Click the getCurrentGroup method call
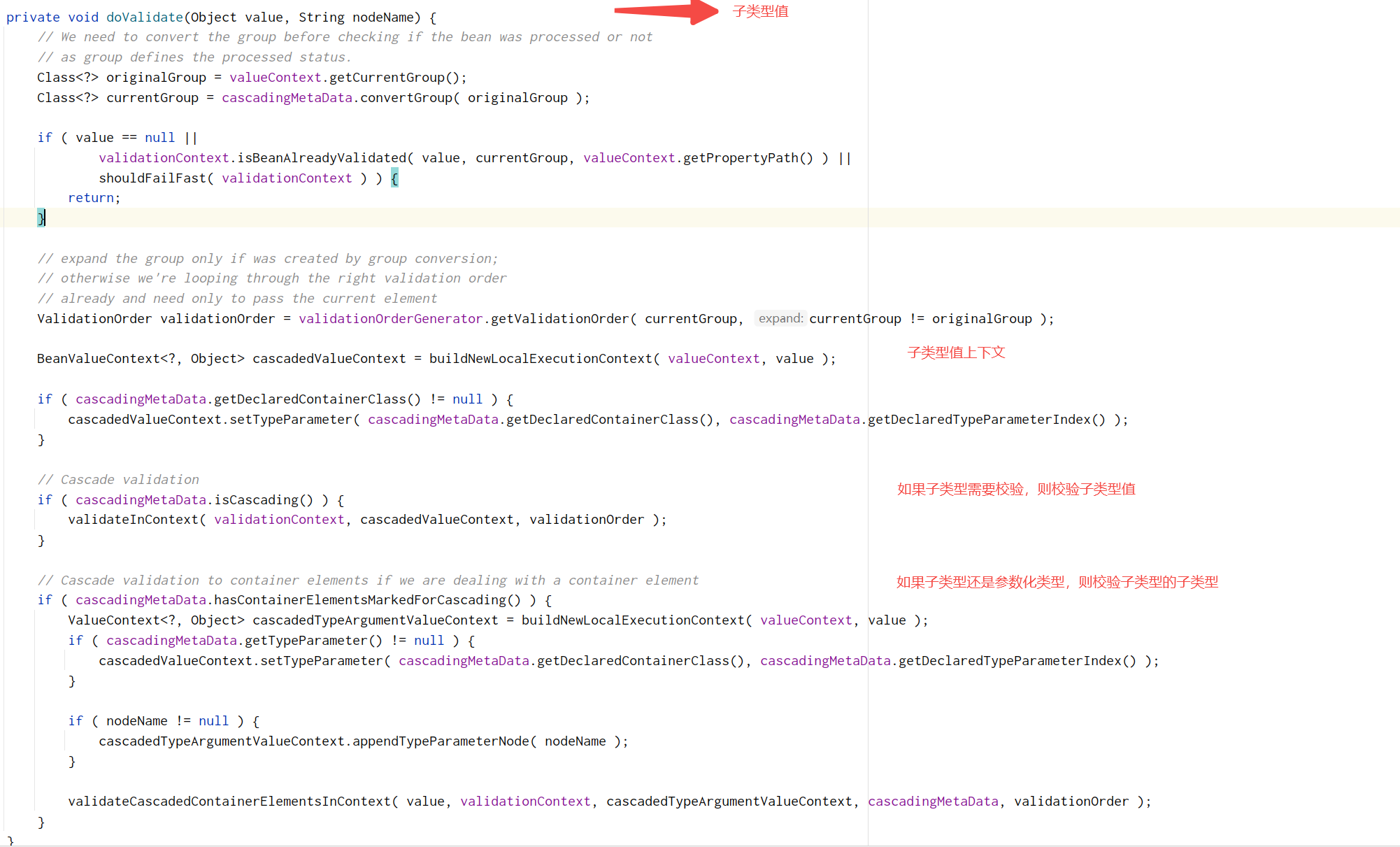The image size is (1400, 847). pyautogui.click(x=387, y=78)
